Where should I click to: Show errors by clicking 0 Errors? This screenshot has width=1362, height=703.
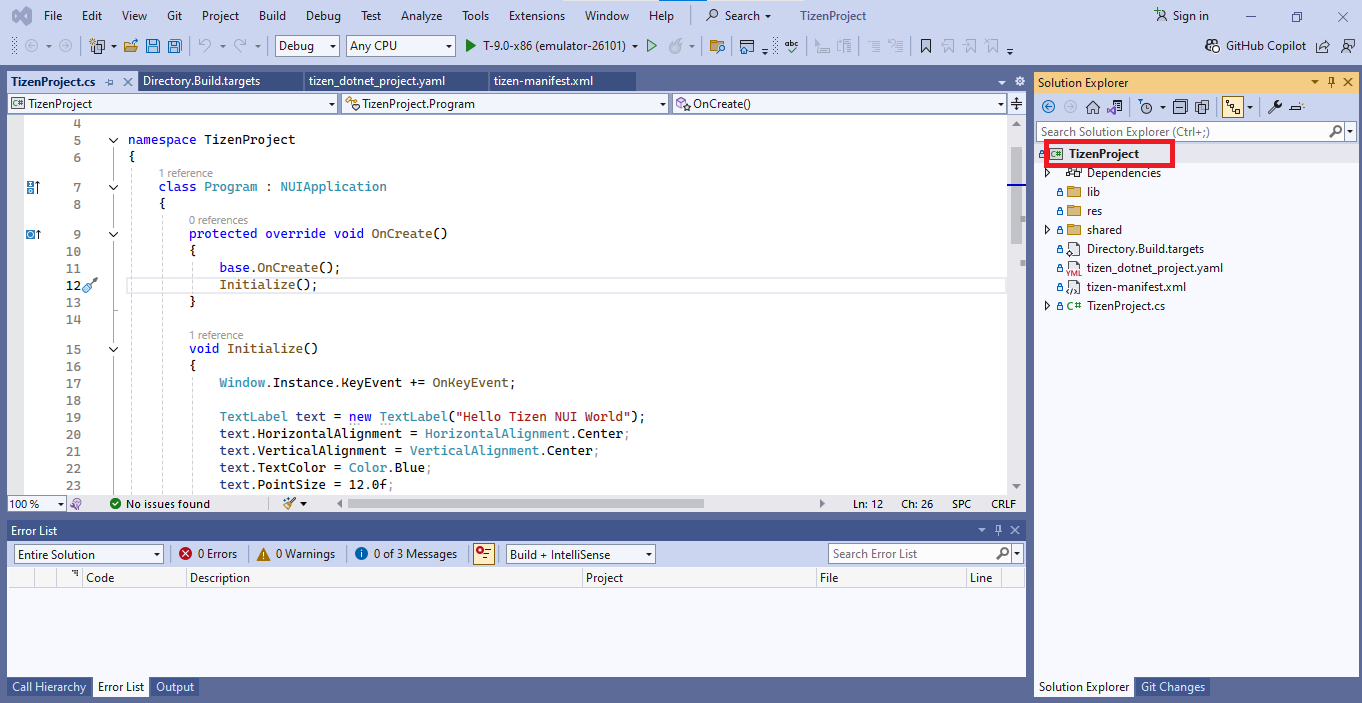point(208,553)
